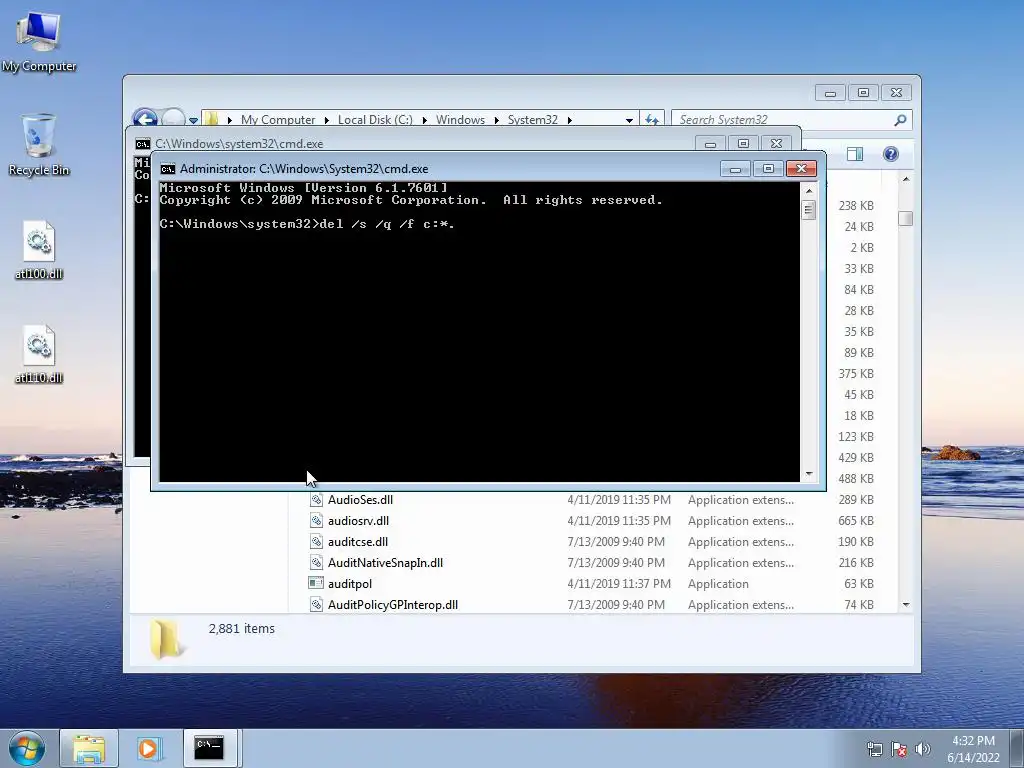Click the auditpol application icon
This screenshot has height=768, width=1024.
coord(316,583)
